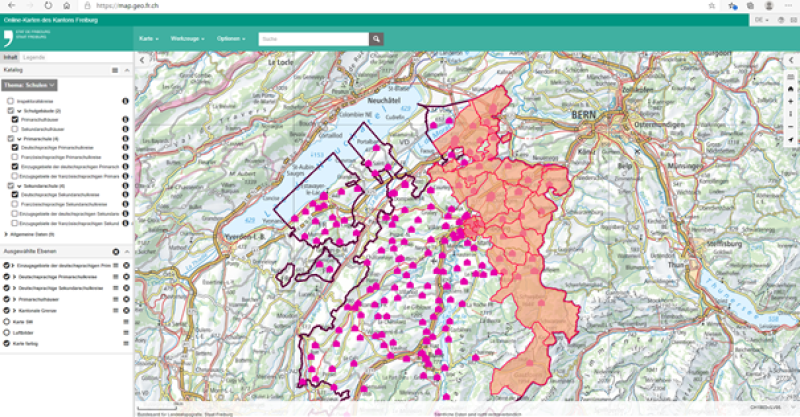Viewport: 800px width, 417px height.
Task: Uncheck Deutschsprachige Primarschulkreise in the catalog
Action: pyautogui.click(x=15, y=147)
